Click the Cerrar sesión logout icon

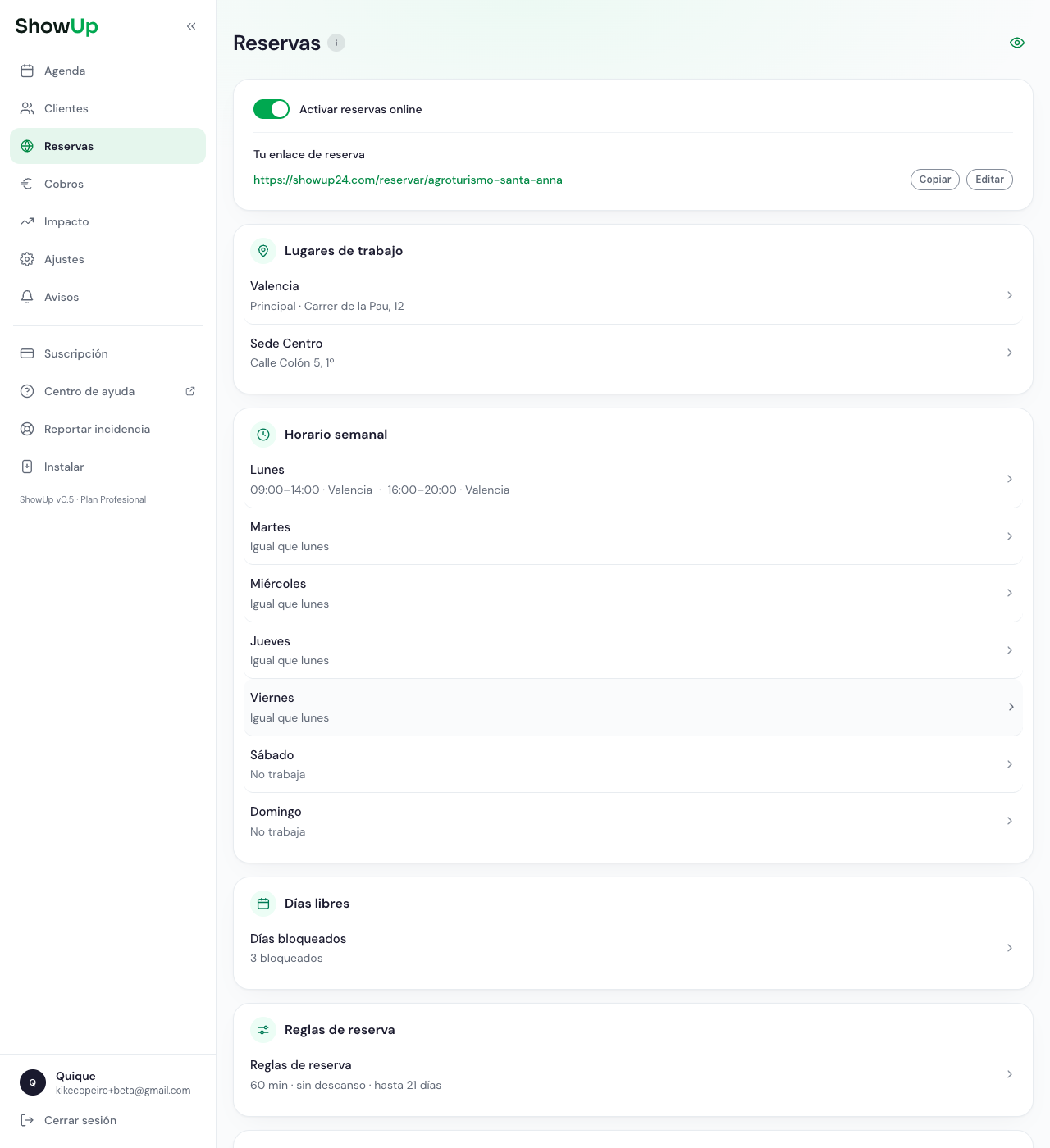click(27, 1120)
